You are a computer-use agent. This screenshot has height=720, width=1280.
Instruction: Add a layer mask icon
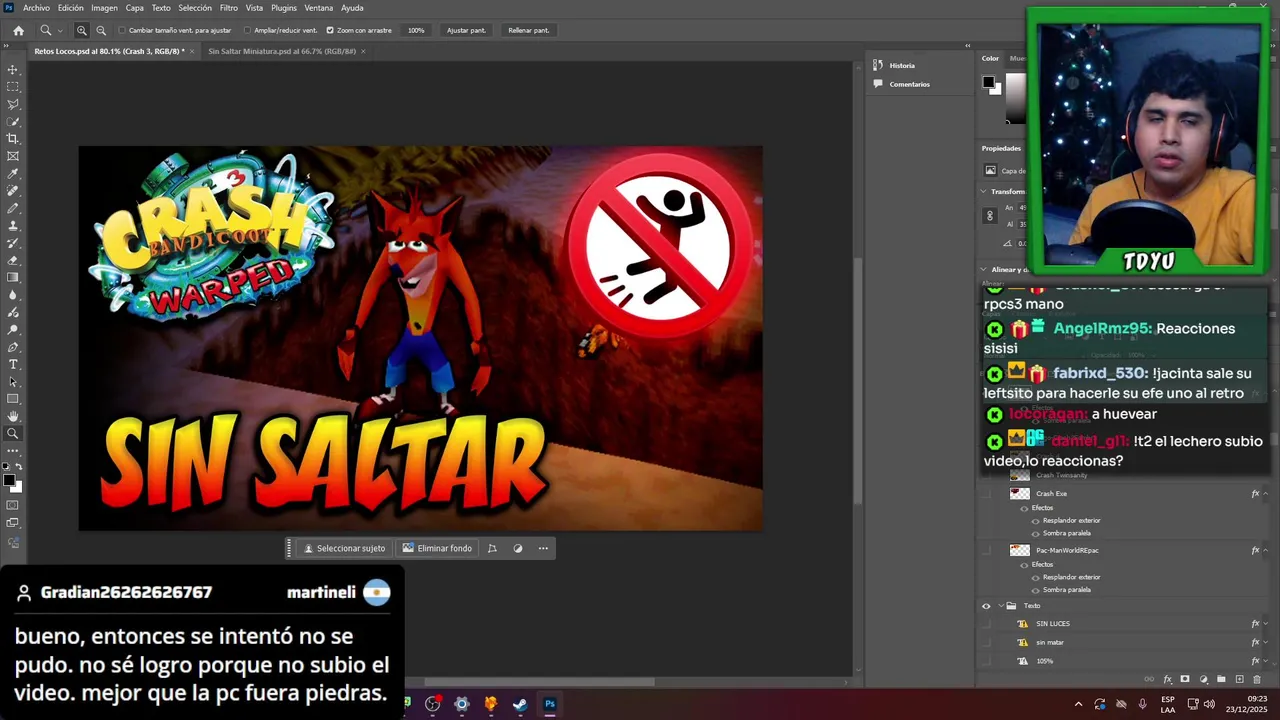(x=1185, y=680)
